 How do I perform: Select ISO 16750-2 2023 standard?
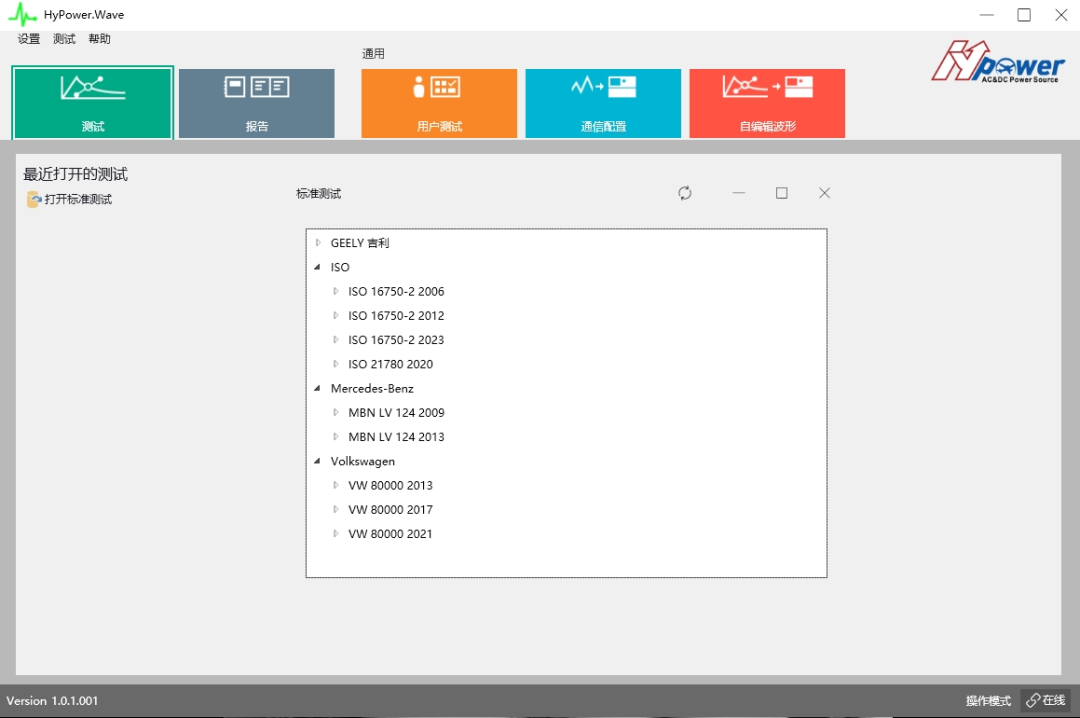[396, 340]
